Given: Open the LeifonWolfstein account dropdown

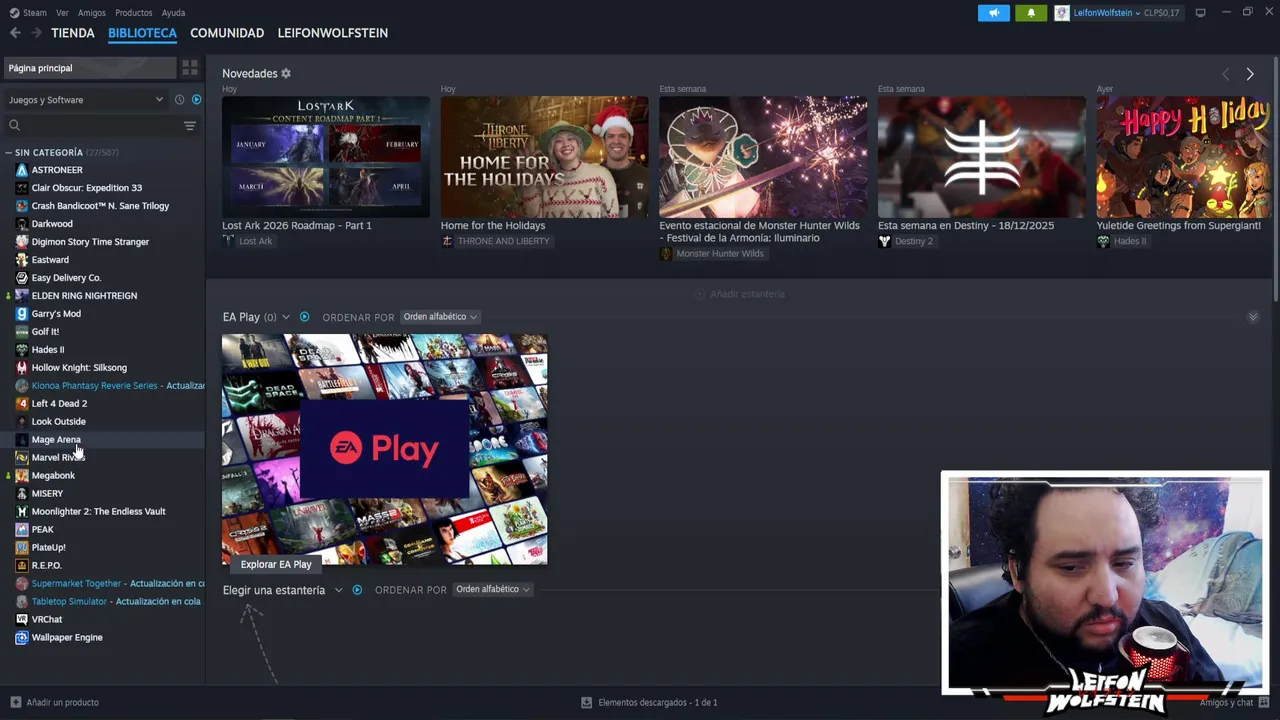Looking at the screenshot, I should pos(1104,13).
